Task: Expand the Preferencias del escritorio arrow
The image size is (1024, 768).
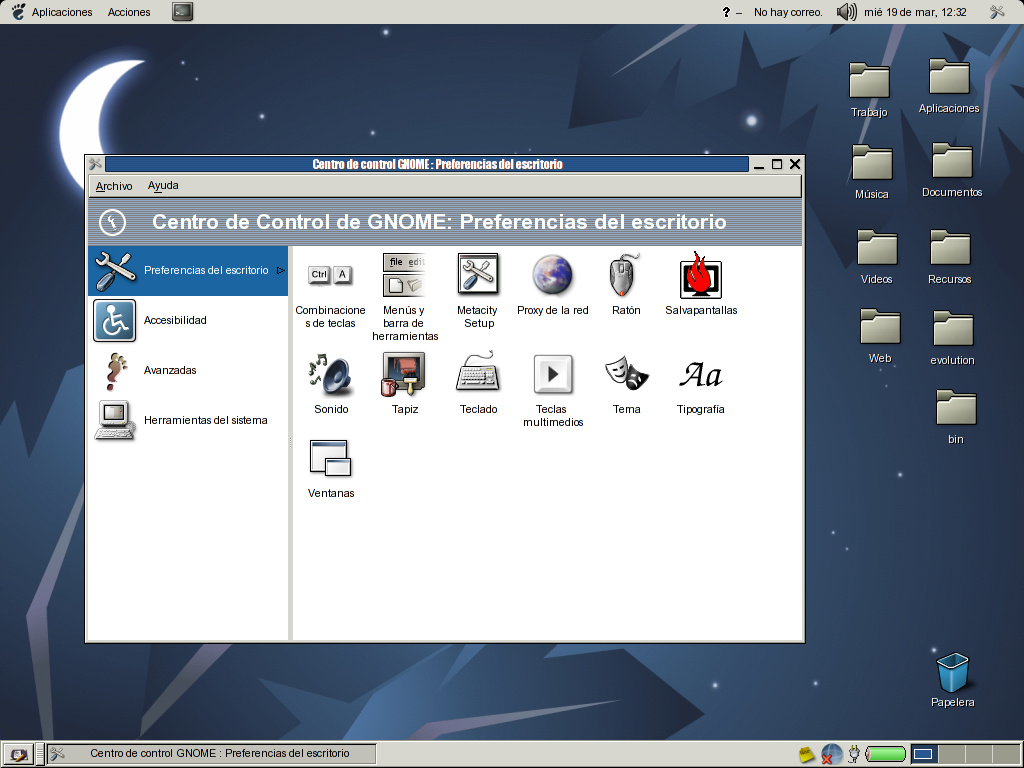Action: 281,270
